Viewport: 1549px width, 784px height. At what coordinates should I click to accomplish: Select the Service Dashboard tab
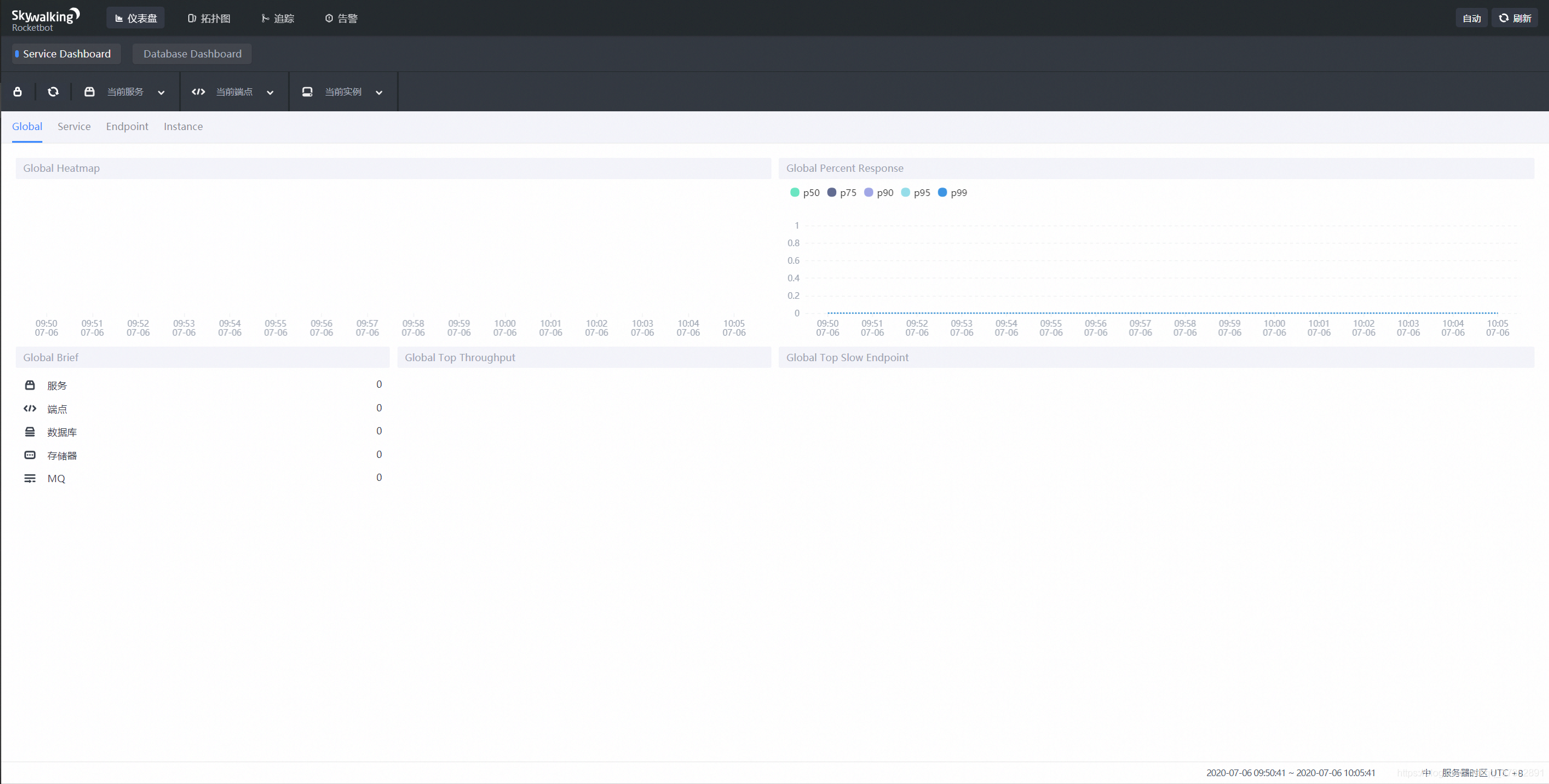pos(66,54)
